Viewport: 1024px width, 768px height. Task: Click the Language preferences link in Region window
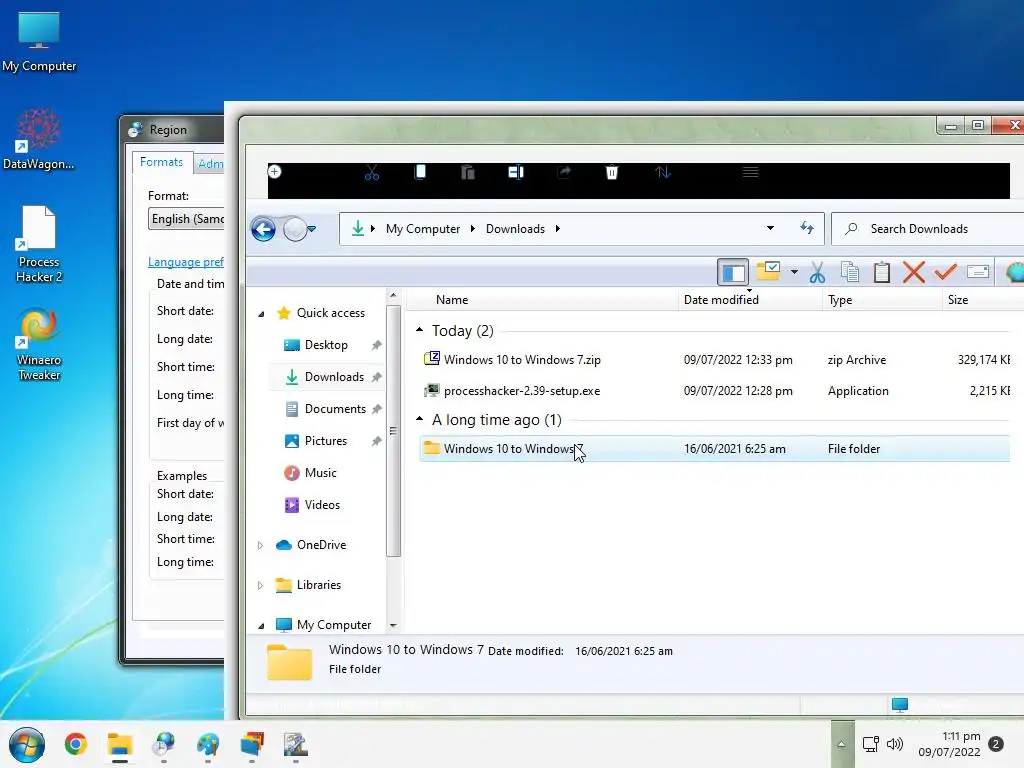coord(185,262)
